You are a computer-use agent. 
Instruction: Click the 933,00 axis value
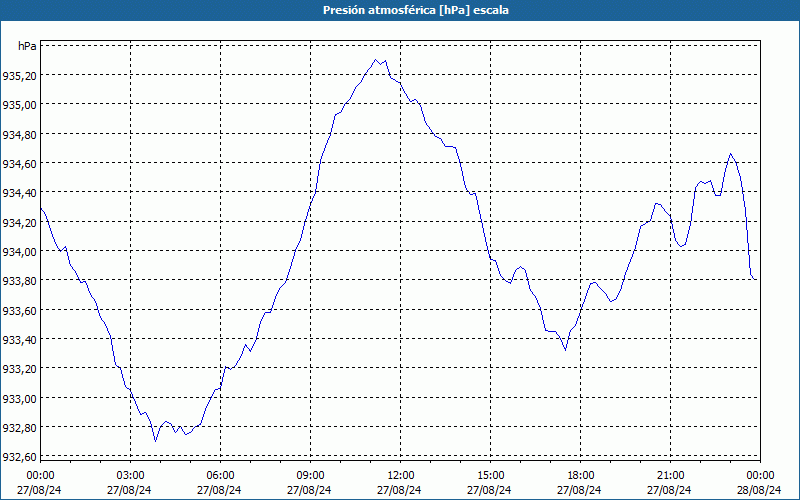20,398
